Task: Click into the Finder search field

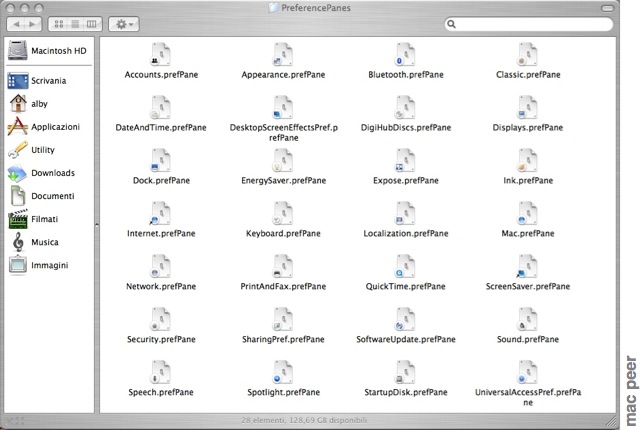Action: pyautogui.click(x=529, y=24)
